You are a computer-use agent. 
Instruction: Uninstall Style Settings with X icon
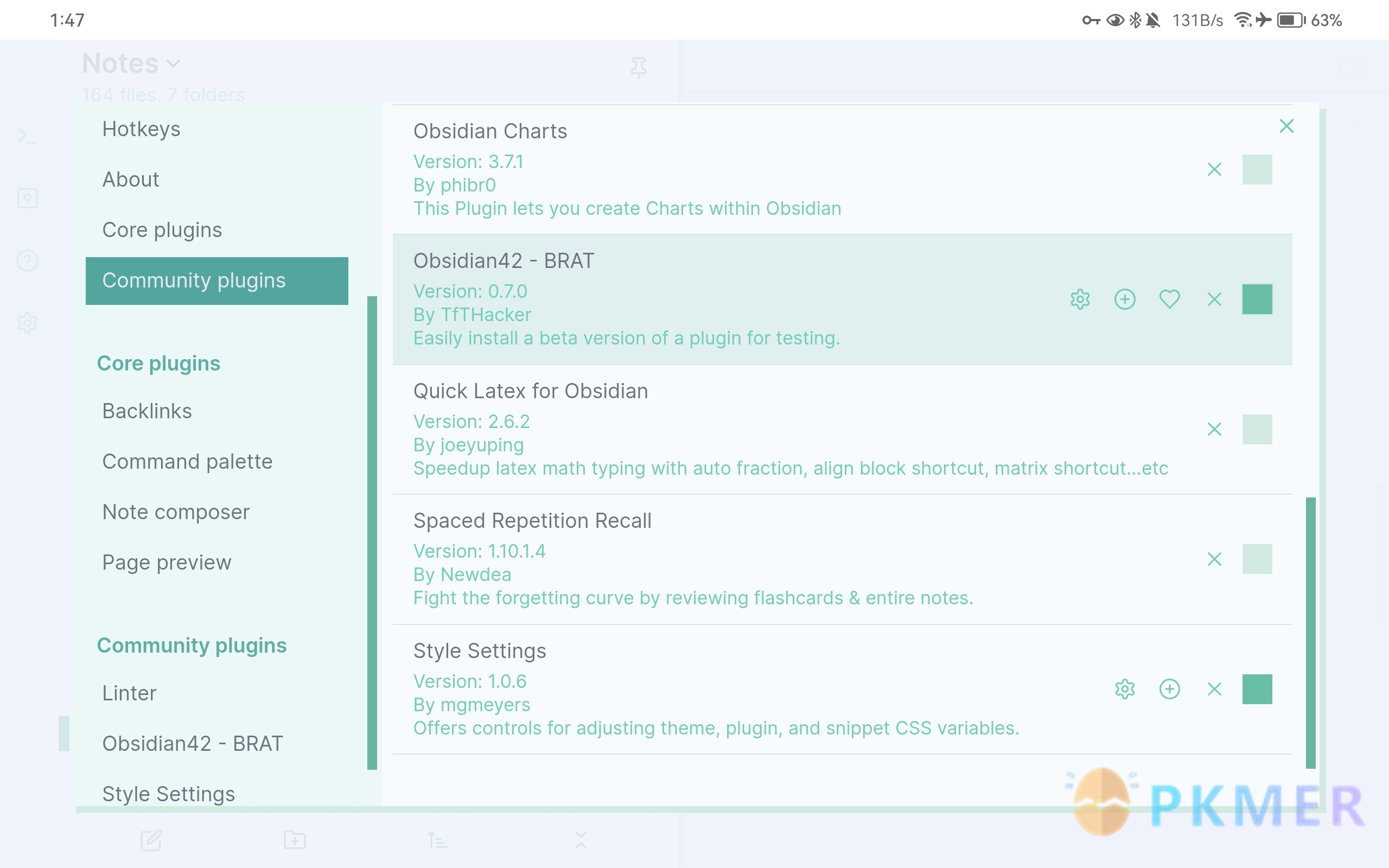[x=1214, y=689]
